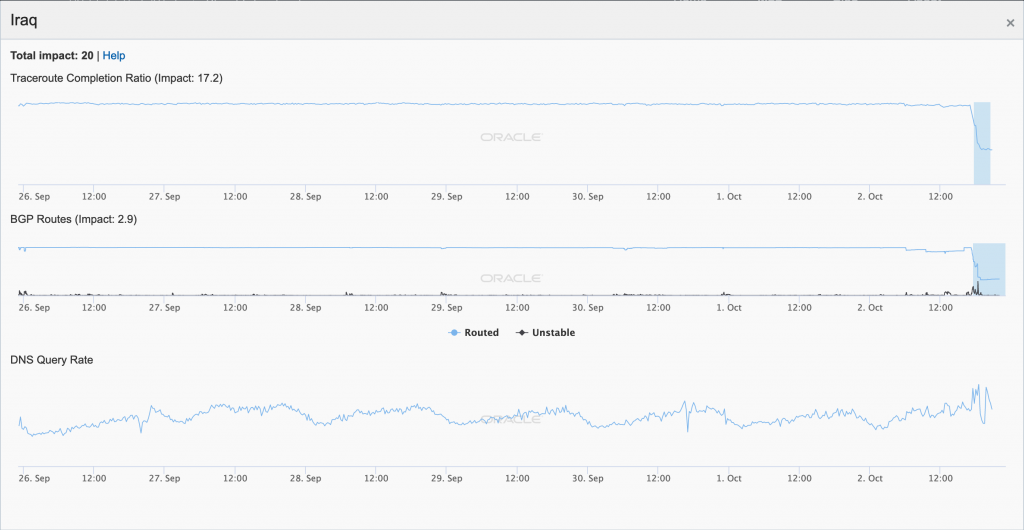Click 2. Oct label on Traceroute axis
Image resolution: width=1024 pixels, height=530 pixels.
pos(870,197)
